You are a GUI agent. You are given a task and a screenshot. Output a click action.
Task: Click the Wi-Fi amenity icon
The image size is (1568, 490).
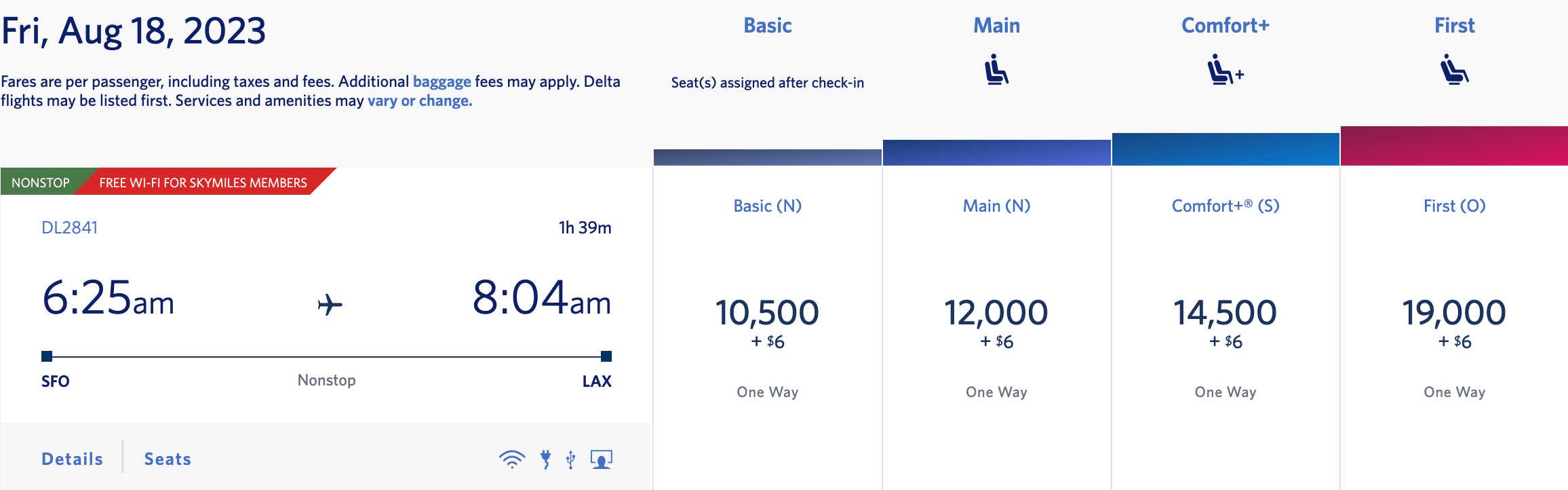point(513,459)
